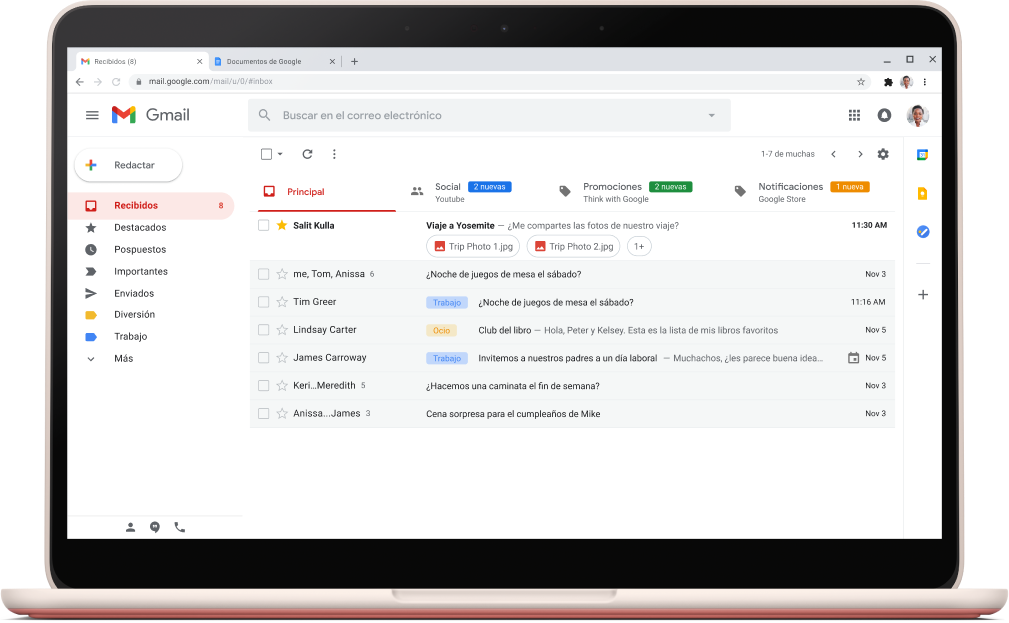This screenshot has width=1009, height=623.
Task: Expand the Más section in sidebar
Action: pyautogui.click(x=122, y=358)
